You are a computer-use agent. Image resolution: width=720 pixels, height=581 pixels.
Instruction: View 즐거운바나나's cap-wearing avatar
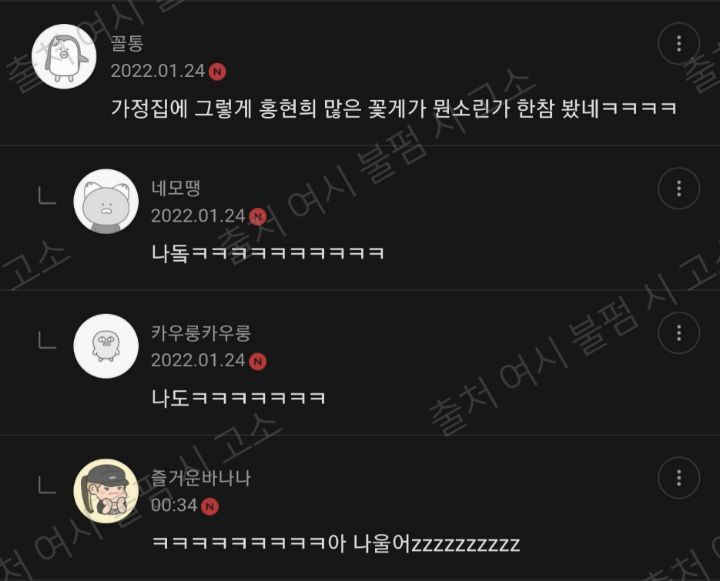point(106,491)
